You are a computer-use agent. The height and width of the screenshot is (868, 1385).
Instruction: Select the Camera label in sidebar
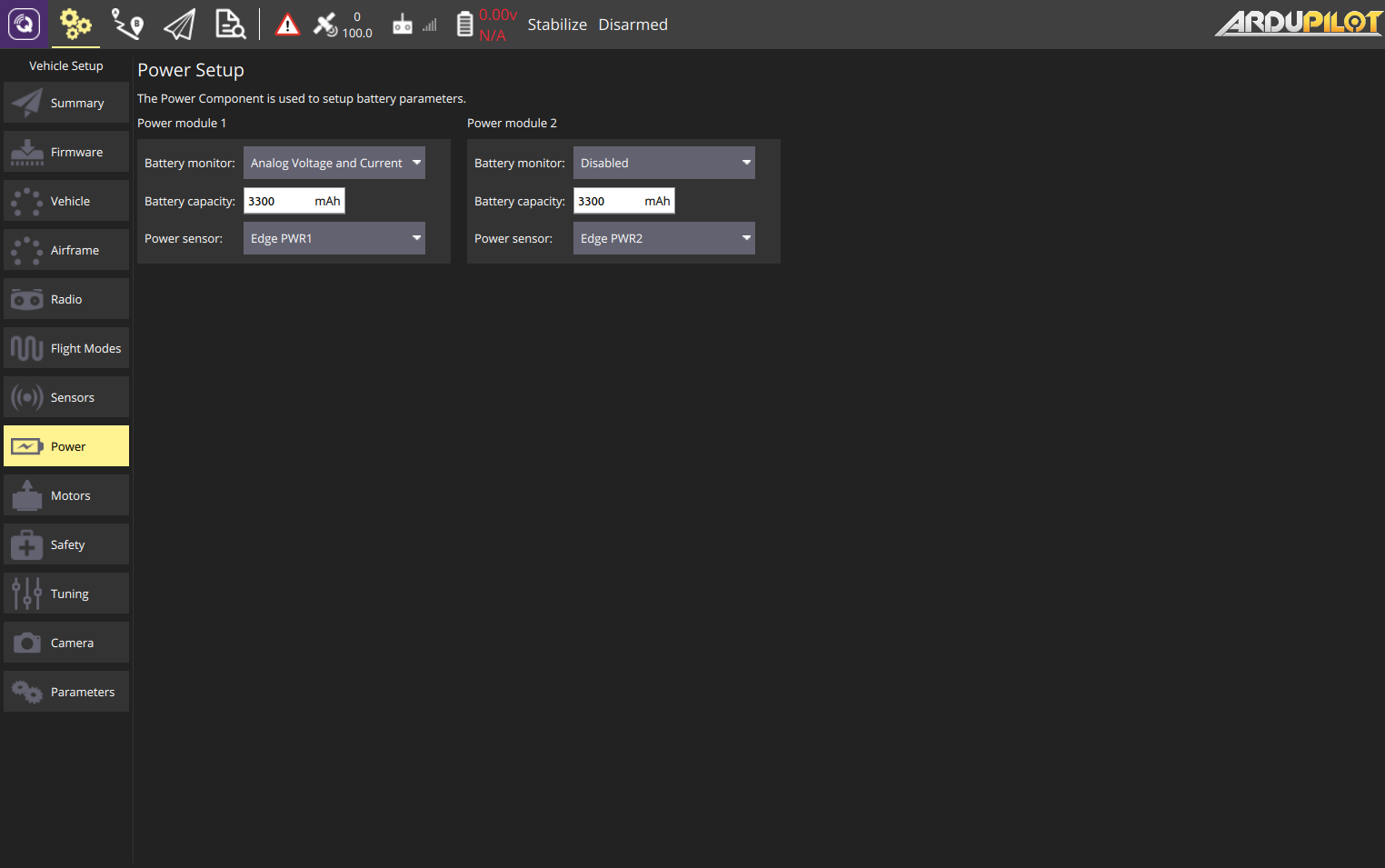[x=72, y=643]
